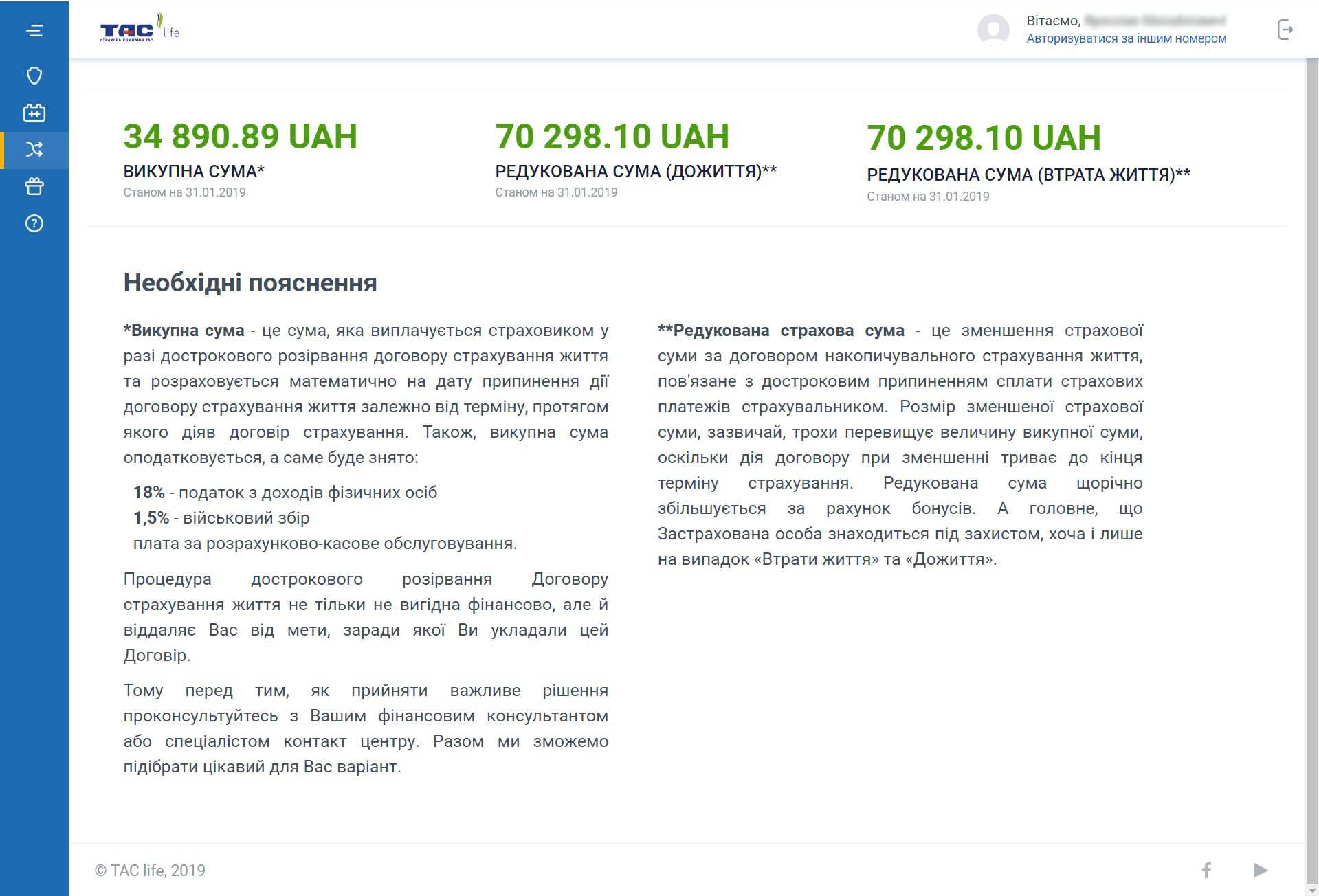The width and height of the screenshot is (1319, 896).
Task: Select РЕДУКОВАНА СУМА (ДОЖИТТЯ) value
Action: [612, 135]
